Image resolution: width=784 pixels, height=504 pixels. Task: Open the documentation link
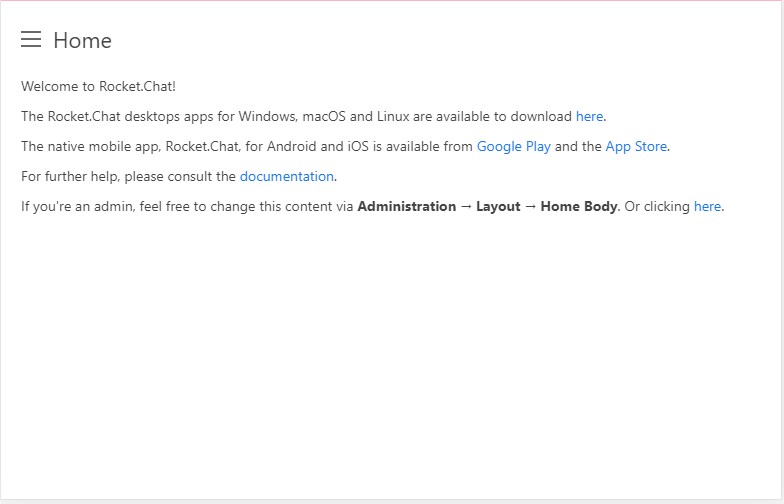[286, 176]
